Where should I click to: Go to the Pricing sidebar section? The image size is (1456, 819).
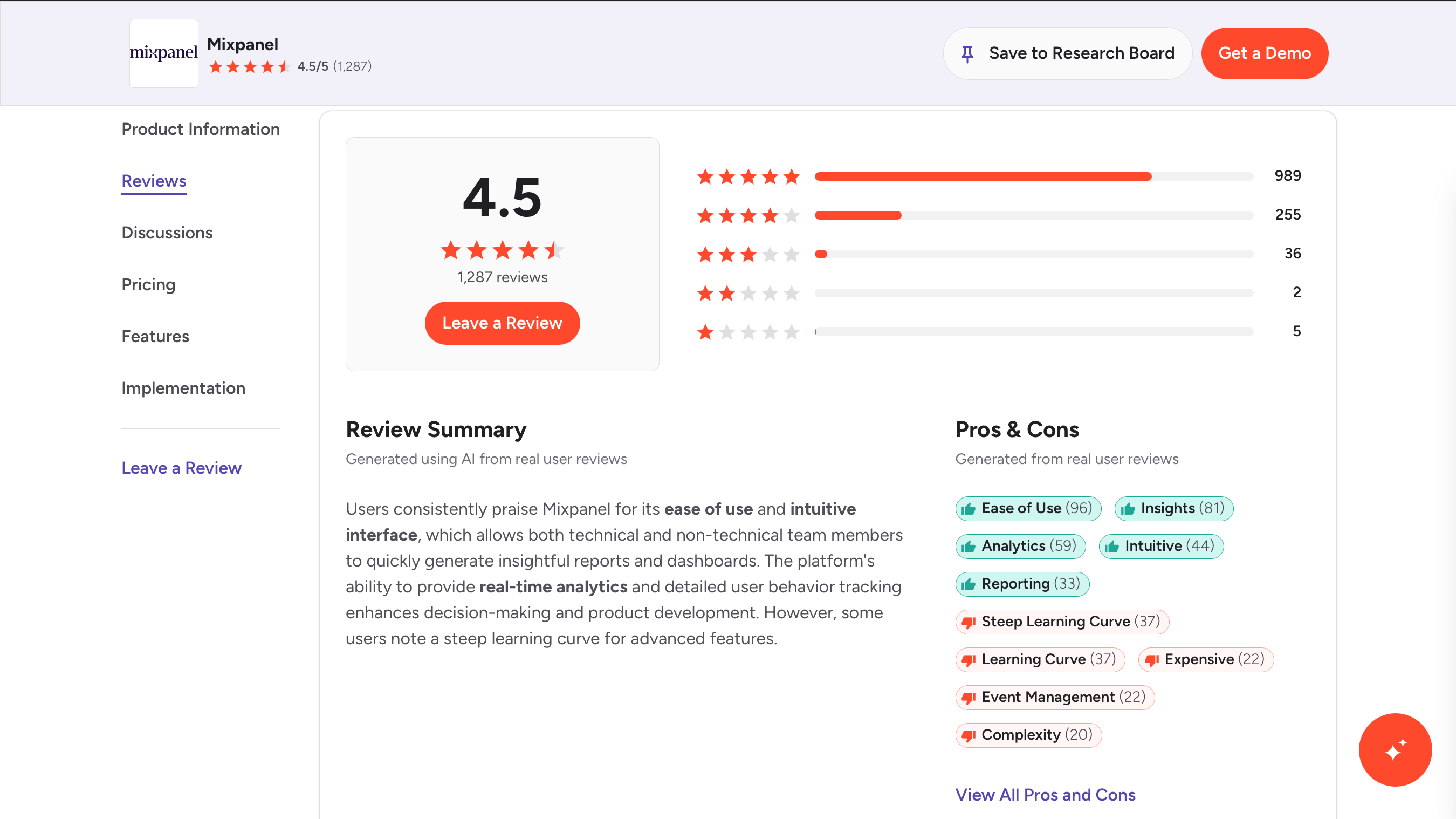coord(148,284)
